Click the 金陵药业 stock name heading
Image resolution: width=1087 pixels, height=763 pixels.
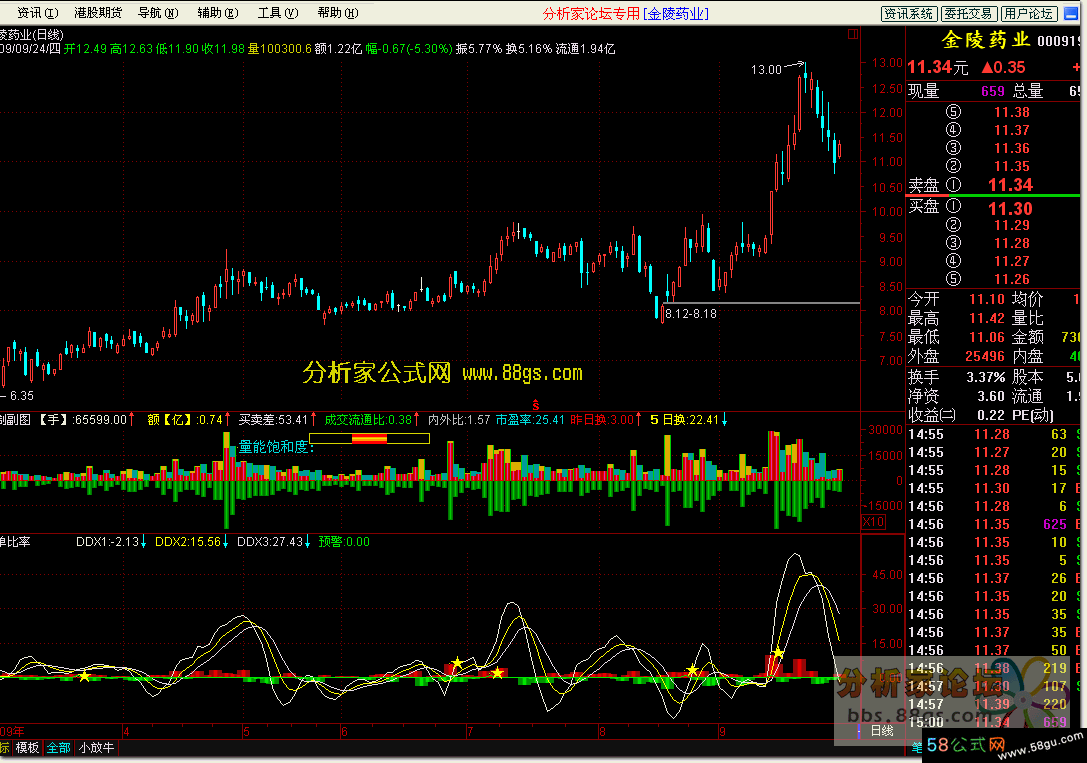click(985, 40)
